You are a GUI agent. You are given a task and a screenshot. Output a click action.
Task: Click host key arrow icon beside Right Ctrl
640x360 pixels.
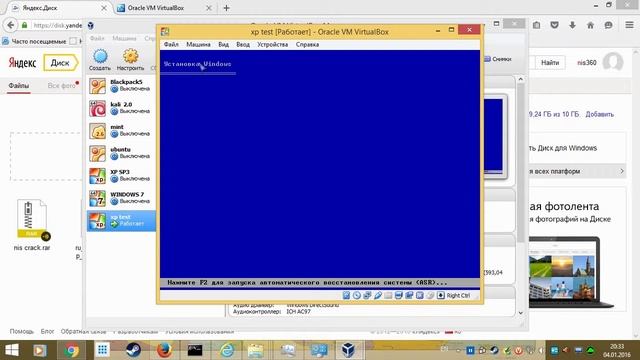tap(441, 295)
